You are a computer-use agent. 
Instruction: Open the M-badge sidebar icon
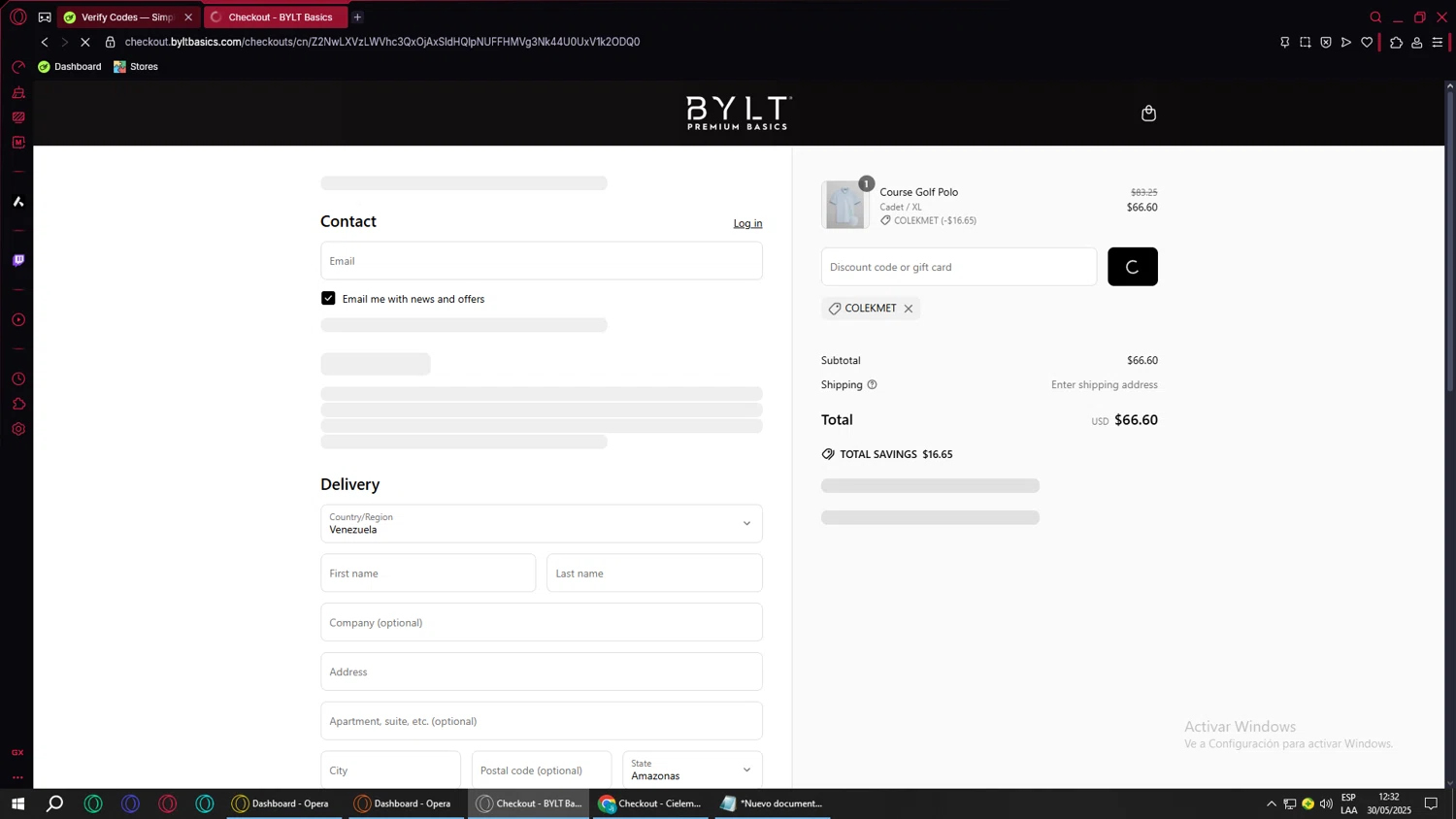pyautogui.click(x=17, y=143)
